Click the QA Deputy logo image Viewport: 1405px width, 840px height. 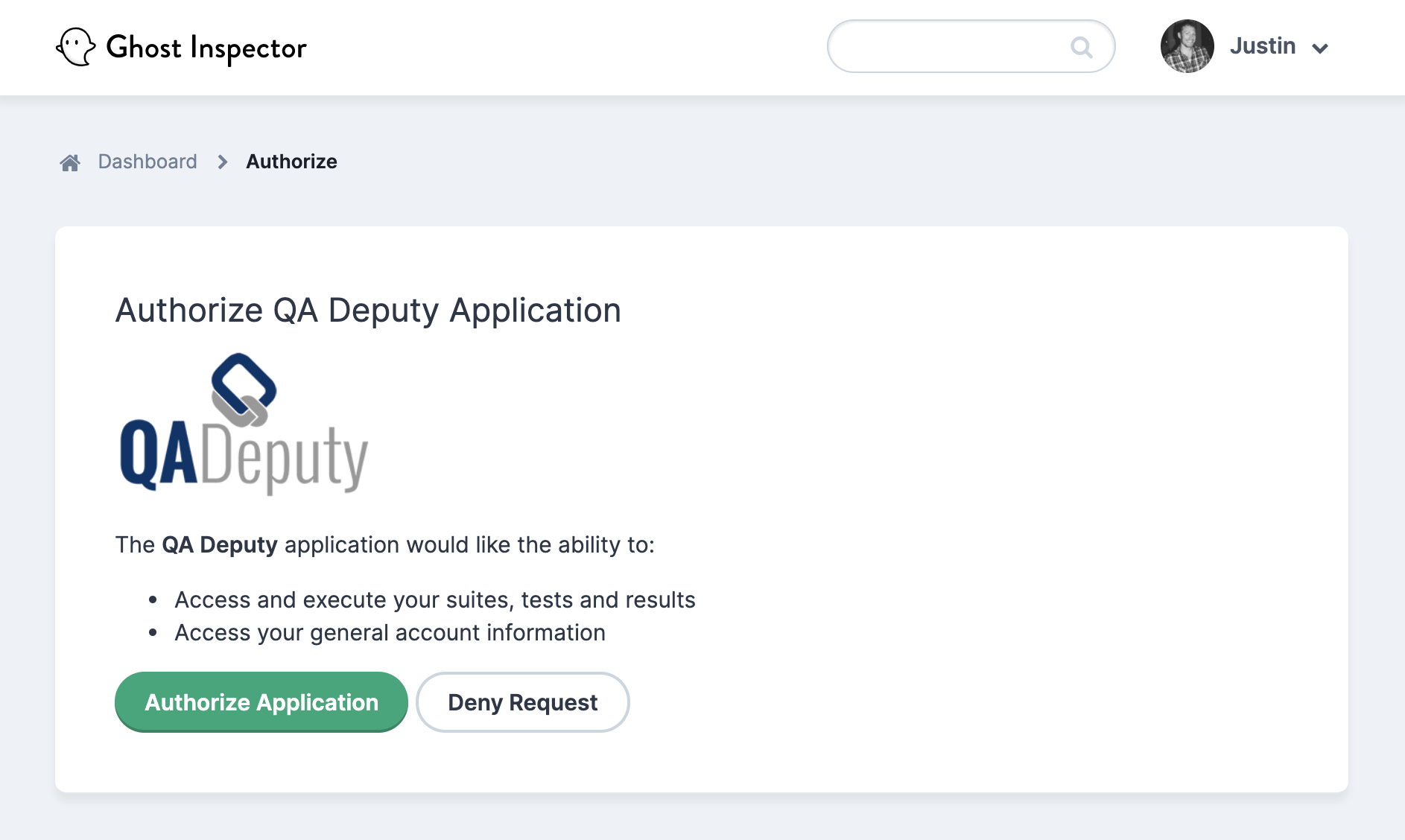244,424
